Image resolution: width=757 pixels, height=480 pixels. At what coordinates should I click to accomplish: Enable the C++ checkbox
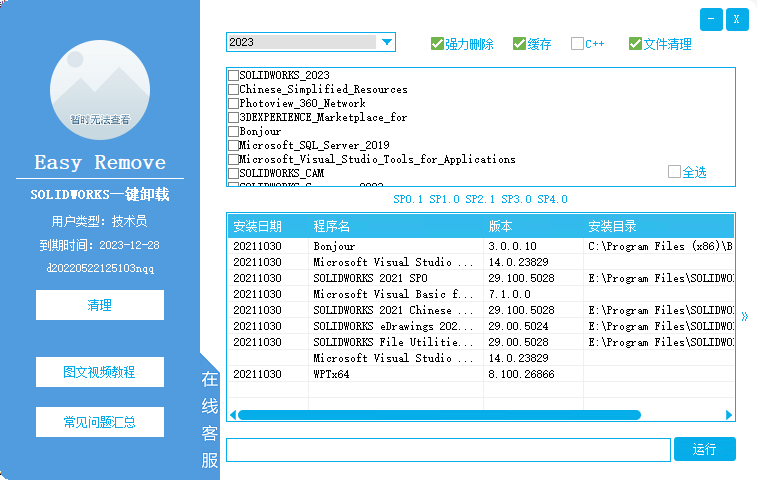[x=577, y=44]
